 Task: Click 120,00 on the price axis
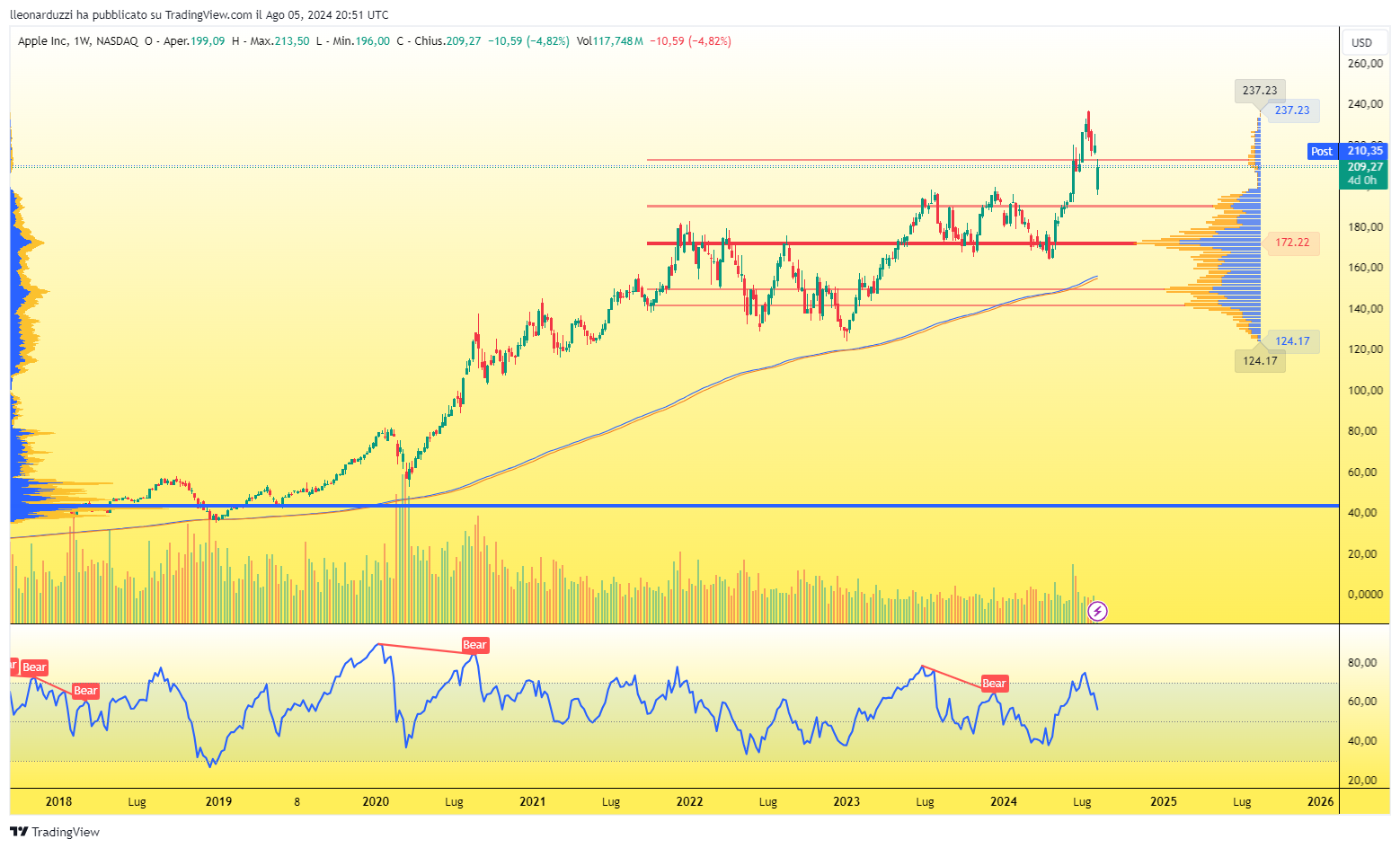1365,349
